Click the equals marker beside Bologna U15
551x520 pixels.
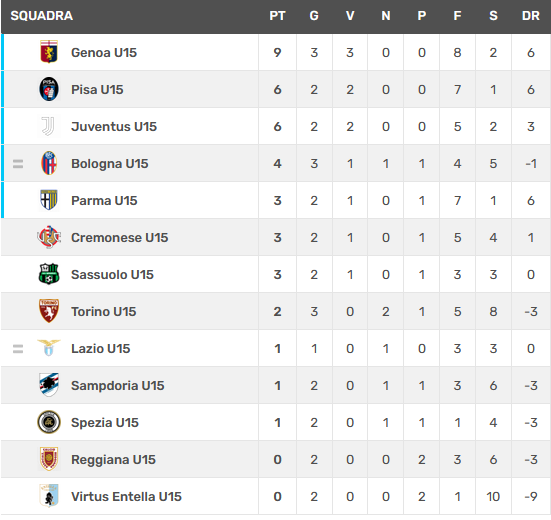(x=18, y=164)
